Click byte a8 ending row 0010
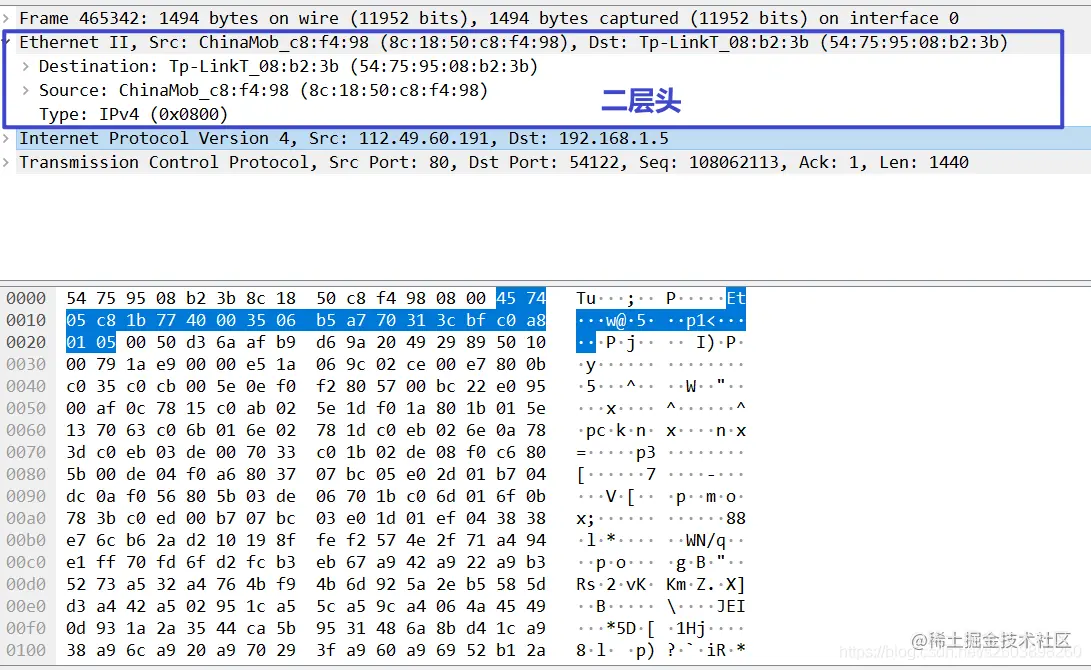The image size is (1091, 670). click(536, 321)
